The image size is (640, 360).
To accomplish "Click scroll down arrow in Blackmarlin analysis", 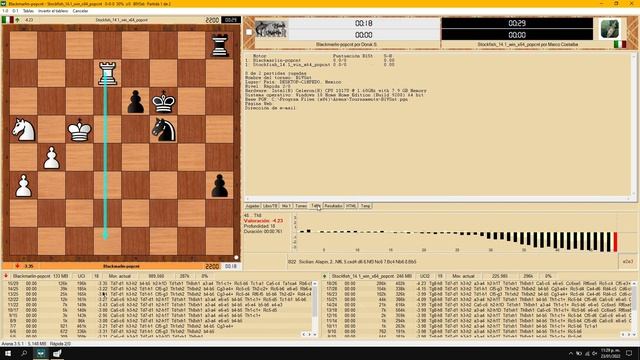I will click(x=315, y=334).
